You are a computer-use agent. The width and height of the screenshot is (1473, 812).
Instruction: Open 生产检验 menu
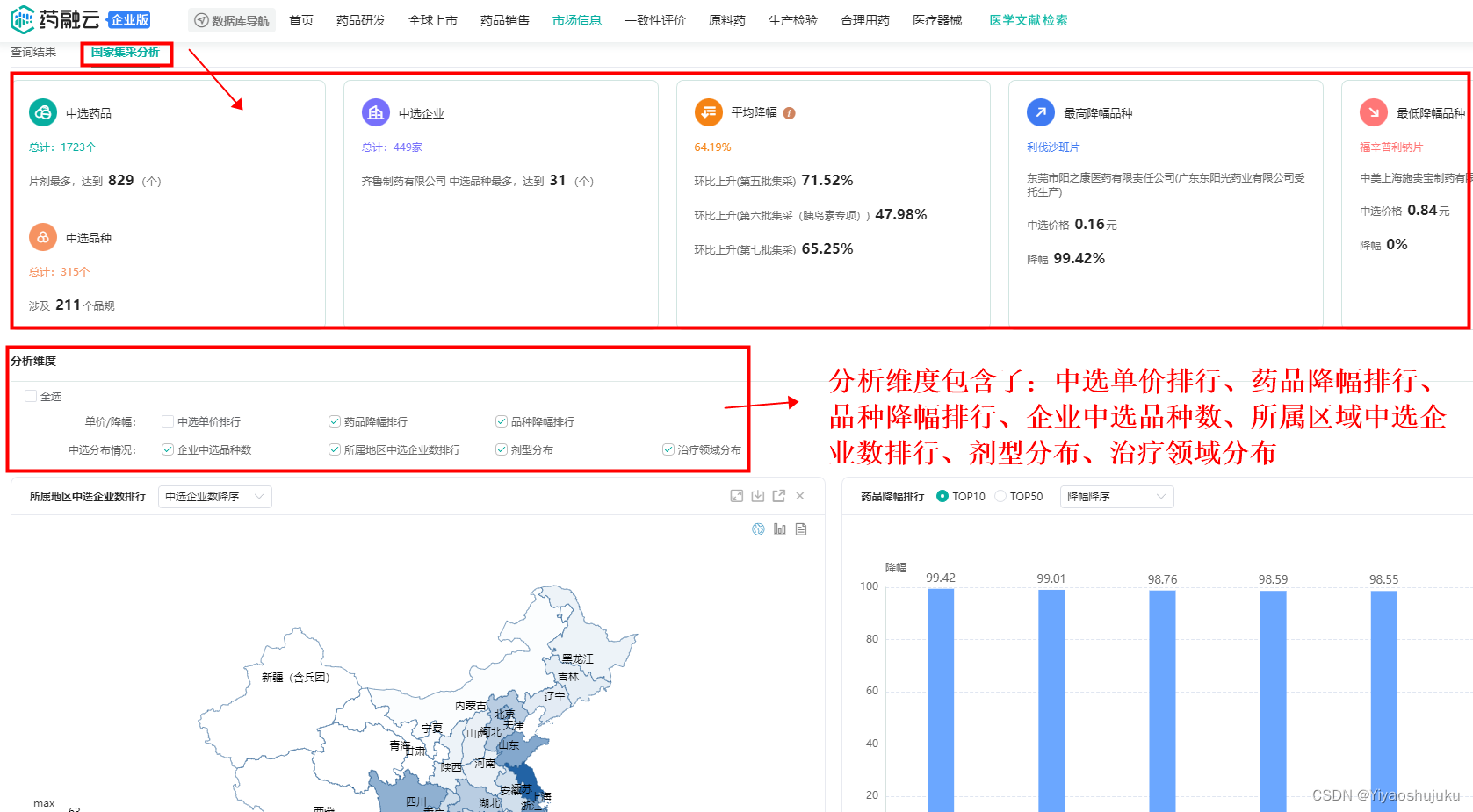click(793, 20)
